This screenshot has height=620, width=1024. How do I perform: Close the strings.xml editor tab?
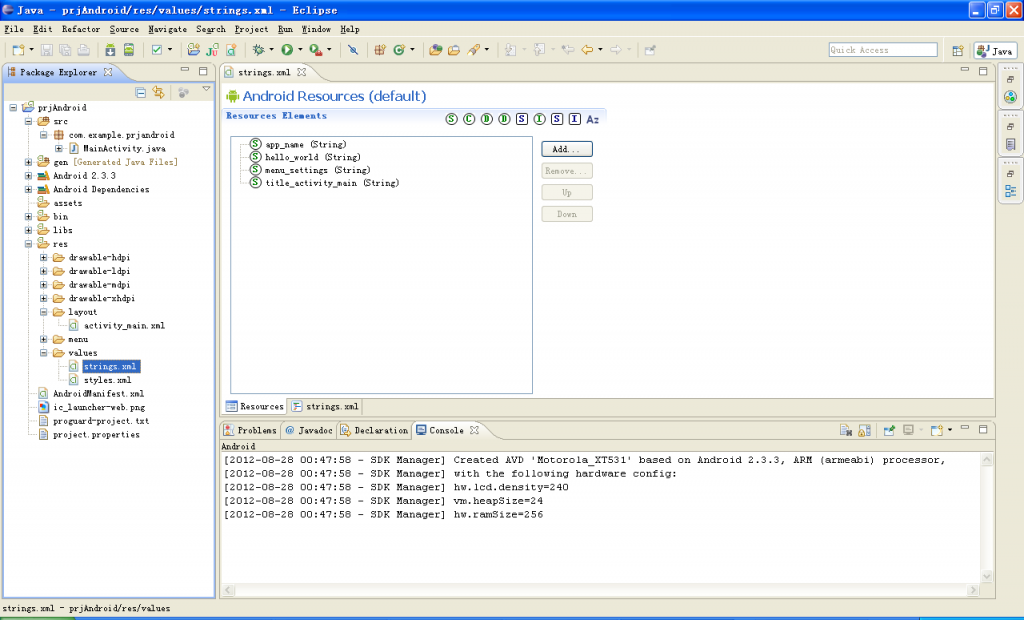tap(301, 72)
